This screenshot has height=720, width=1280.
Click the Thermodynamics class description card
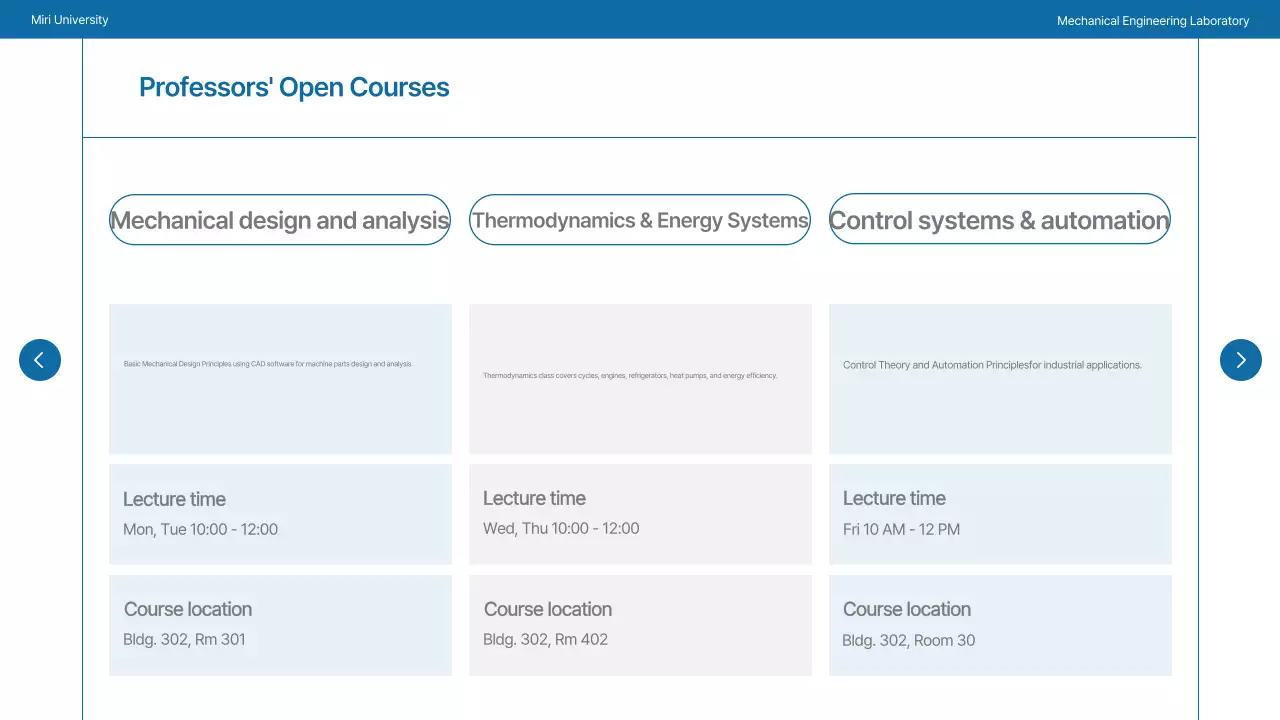[640, 378]
